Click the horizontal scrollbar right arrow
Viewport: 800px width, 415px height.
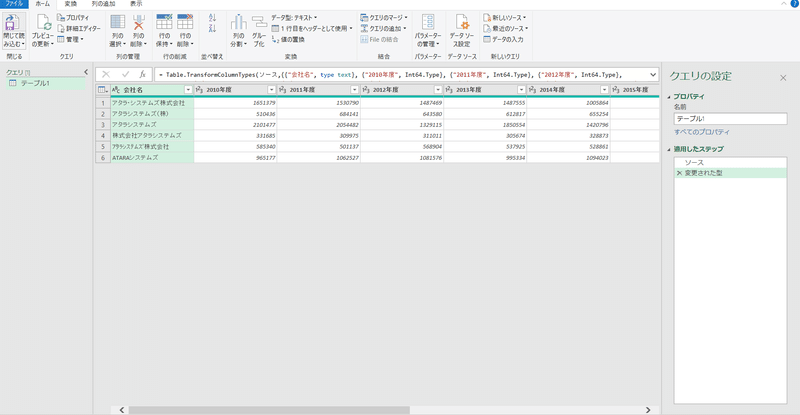coord(648,410)
